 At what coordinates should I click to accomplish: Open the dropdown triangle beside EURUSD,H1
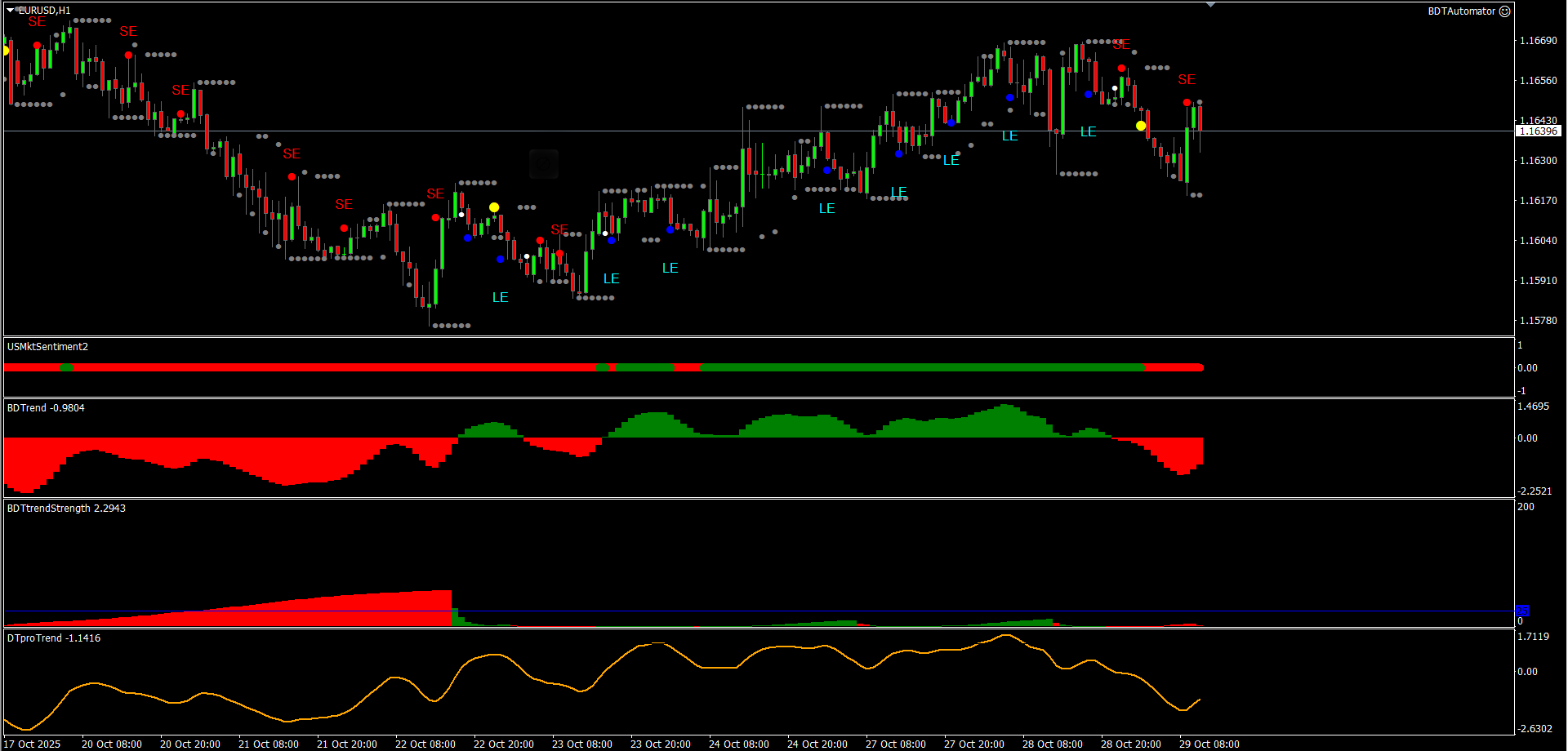pyautogui.click(x=10, y=11)
